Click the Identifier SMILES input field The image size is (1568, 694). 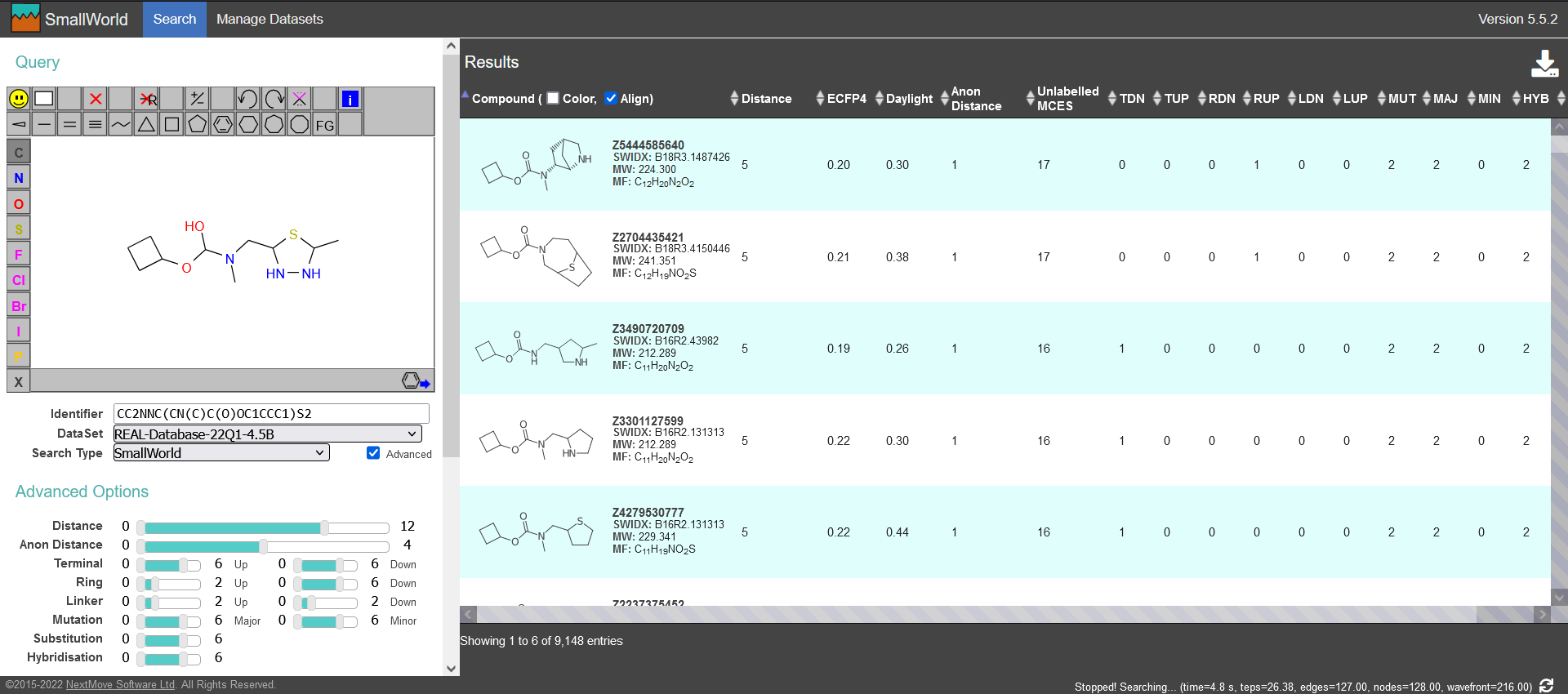pyautogui.click(x=270, y=413)
